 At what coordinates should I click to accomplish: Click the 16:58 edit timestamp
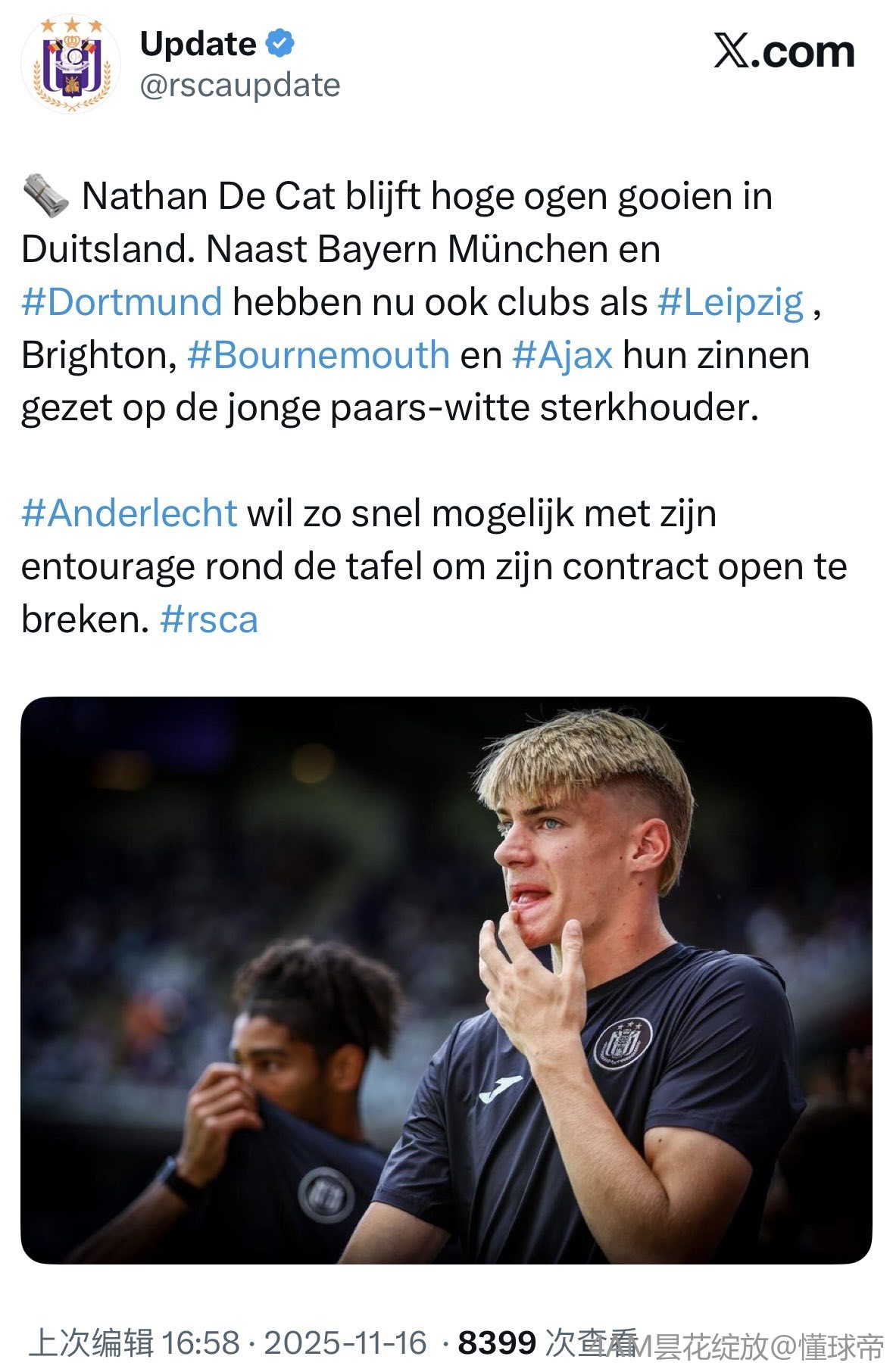coord(201,1342)
